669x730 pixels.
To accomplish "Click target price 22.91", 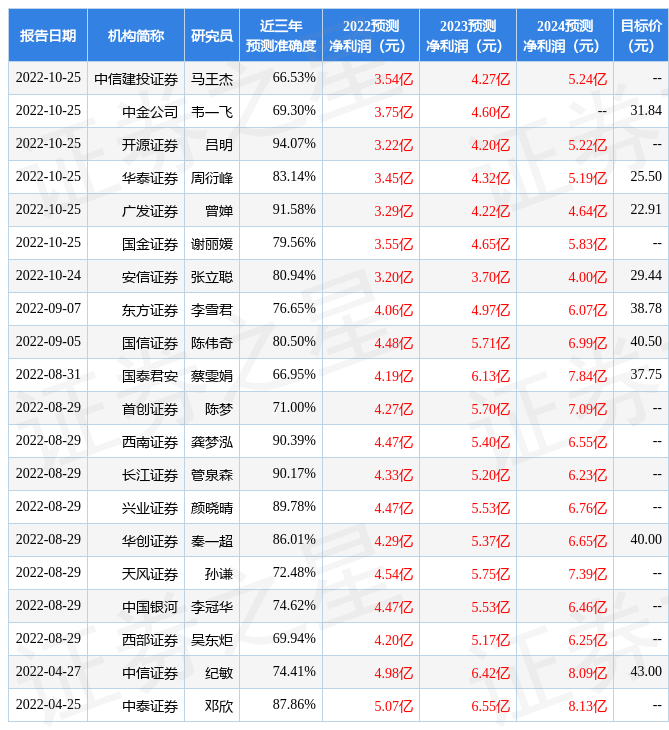I will pos(646,210).
